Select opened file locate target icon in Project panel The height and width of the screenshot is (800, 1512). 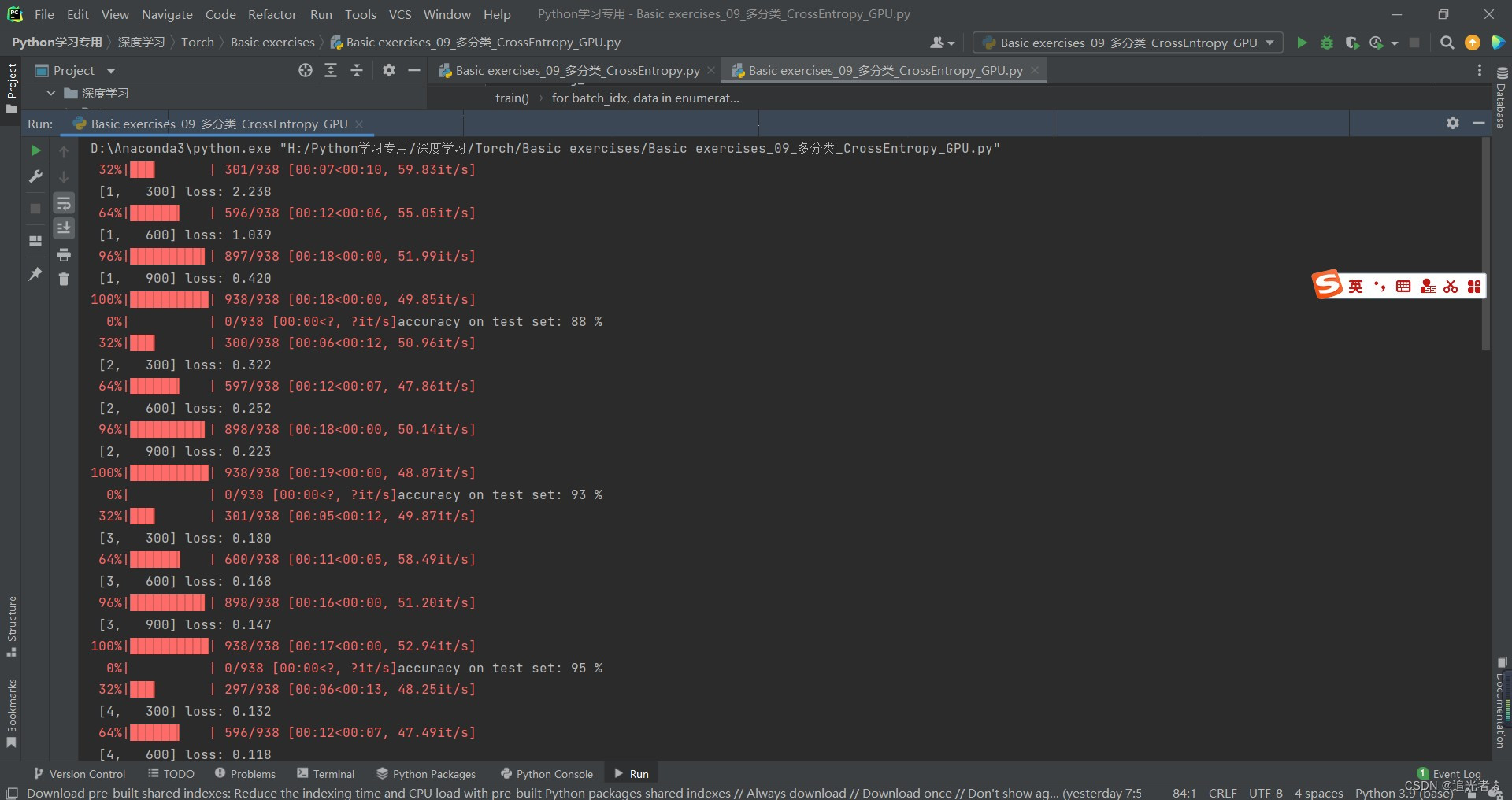click(306, 70)
